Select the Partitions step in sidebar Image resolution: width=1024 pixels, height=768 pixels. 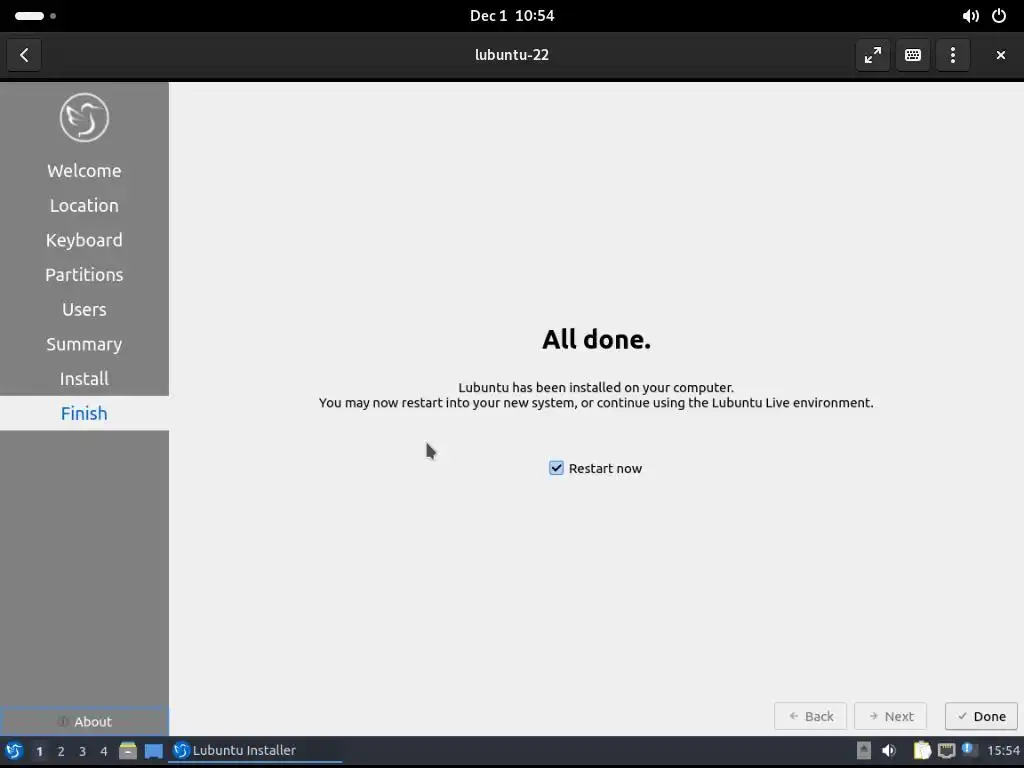(84, 274)
